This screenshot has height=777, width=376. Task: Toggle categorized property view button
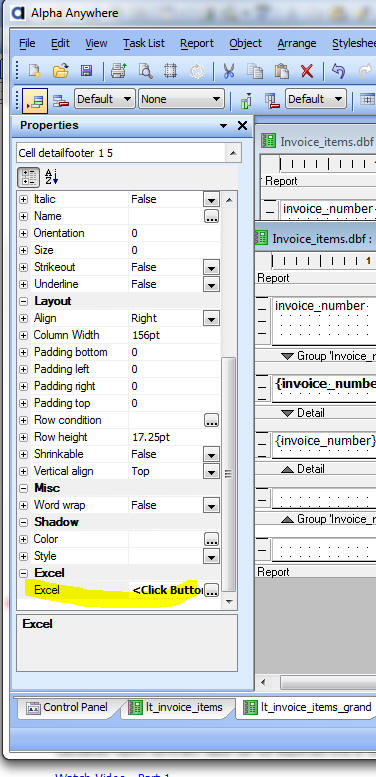pyautogui.click(x=29, y=177)
